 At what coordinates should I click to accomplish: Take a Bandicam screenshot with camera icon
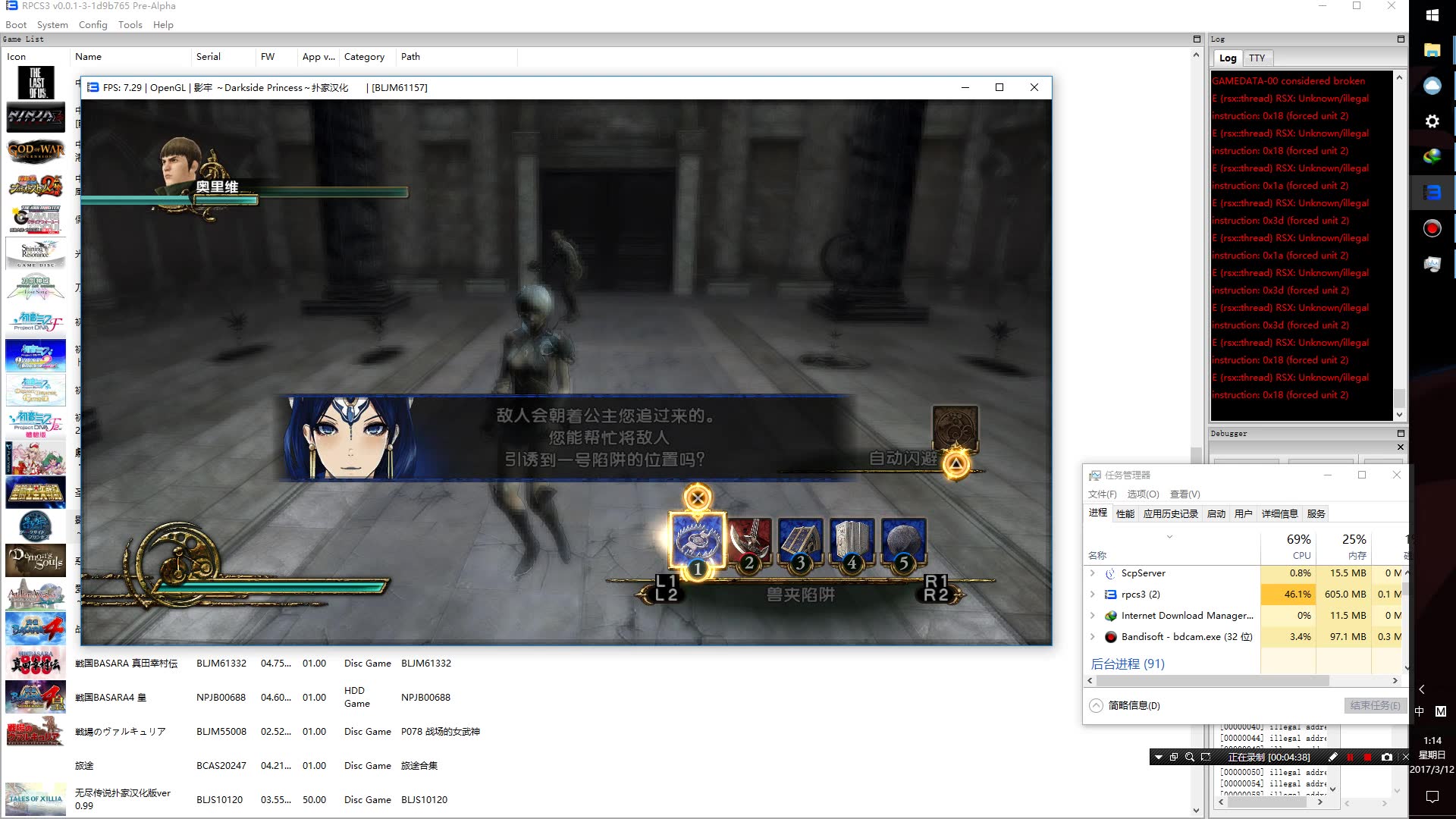[1386, 757]
